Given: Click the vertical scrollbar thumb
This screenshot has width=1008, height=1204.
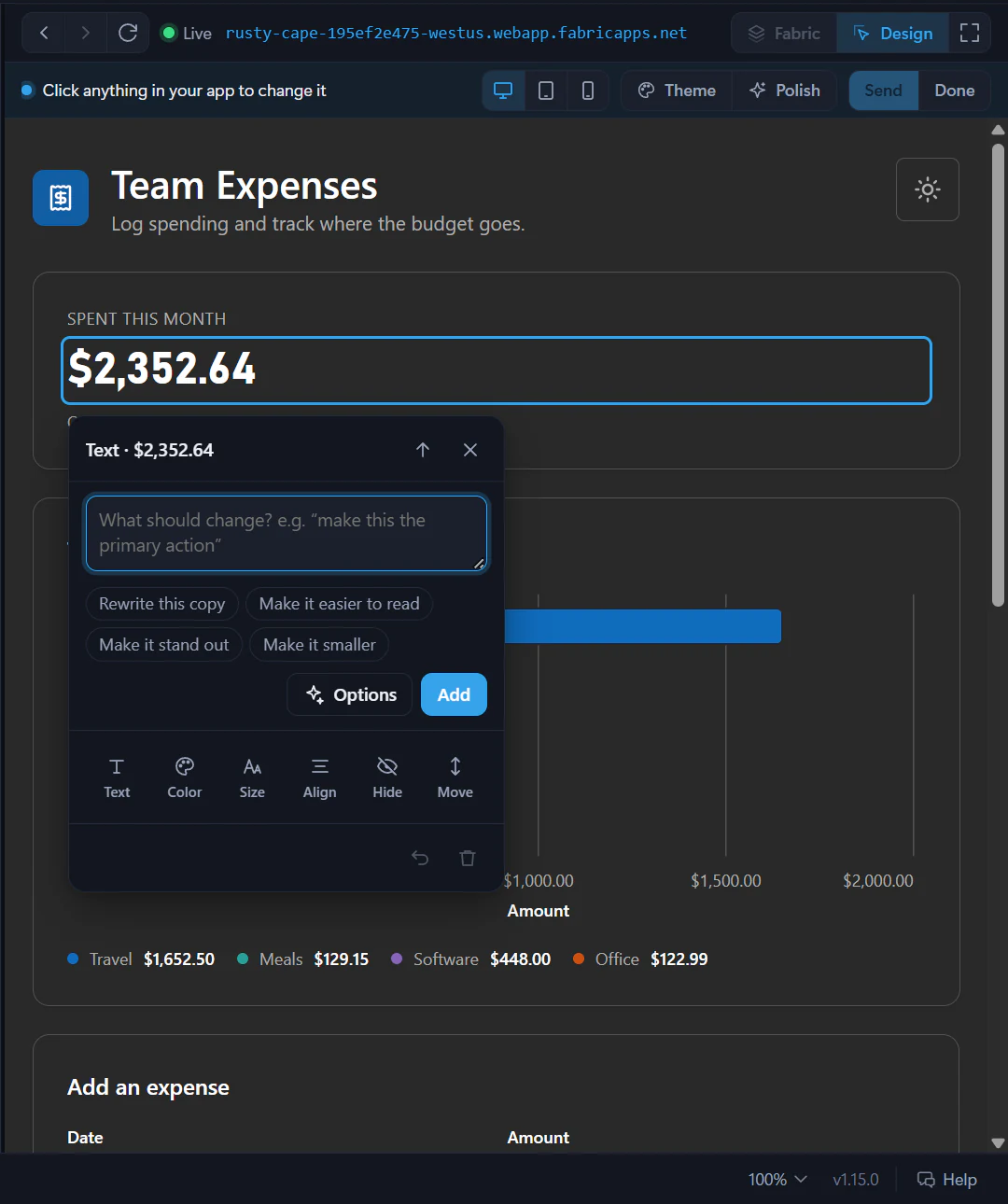Looking at the screenshot, I should click(998, 373).
